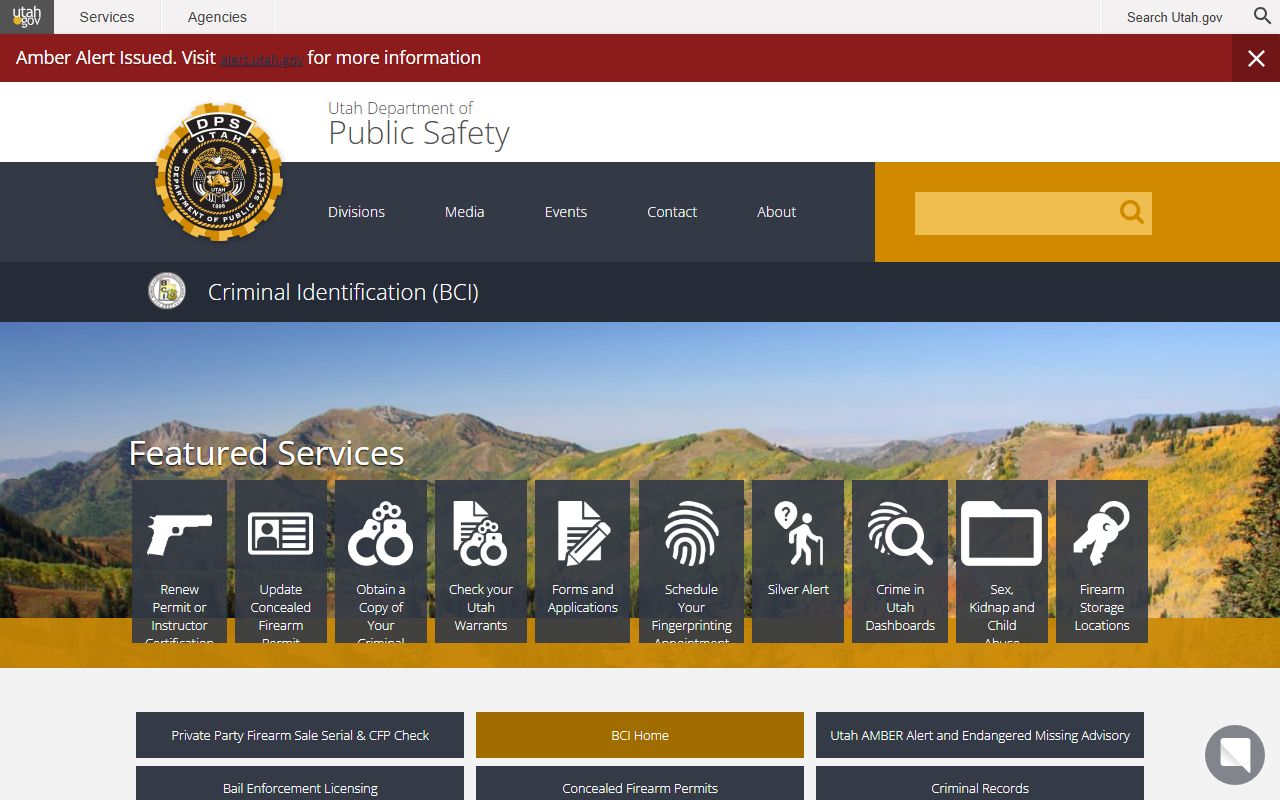Click the top-right Utah.gov search magnifier icon
Screen dimensions: 1280x800
pyautogui.click(x=1263, y=16)
